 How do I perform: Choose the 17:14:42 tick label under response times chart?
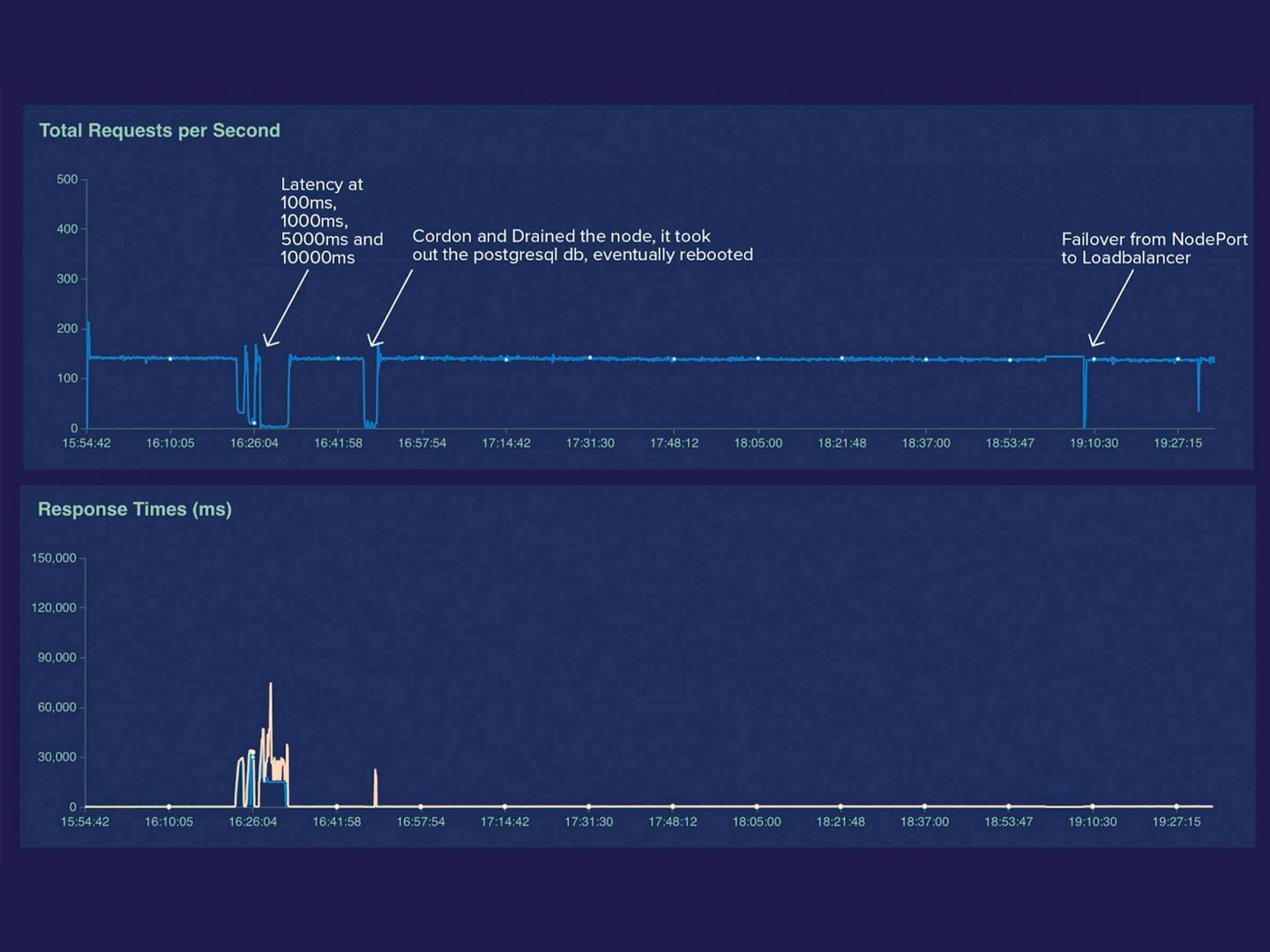pyautogui.click(x=504, y=822)
